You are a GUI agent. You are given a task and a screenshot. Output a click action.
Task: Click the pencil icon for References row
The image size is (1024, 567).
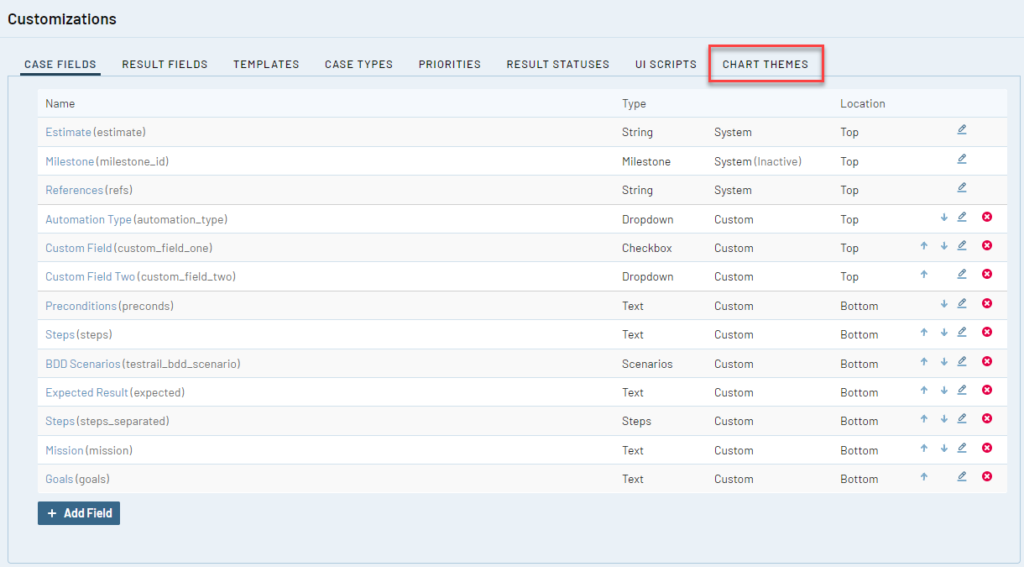tap(962, 188)
